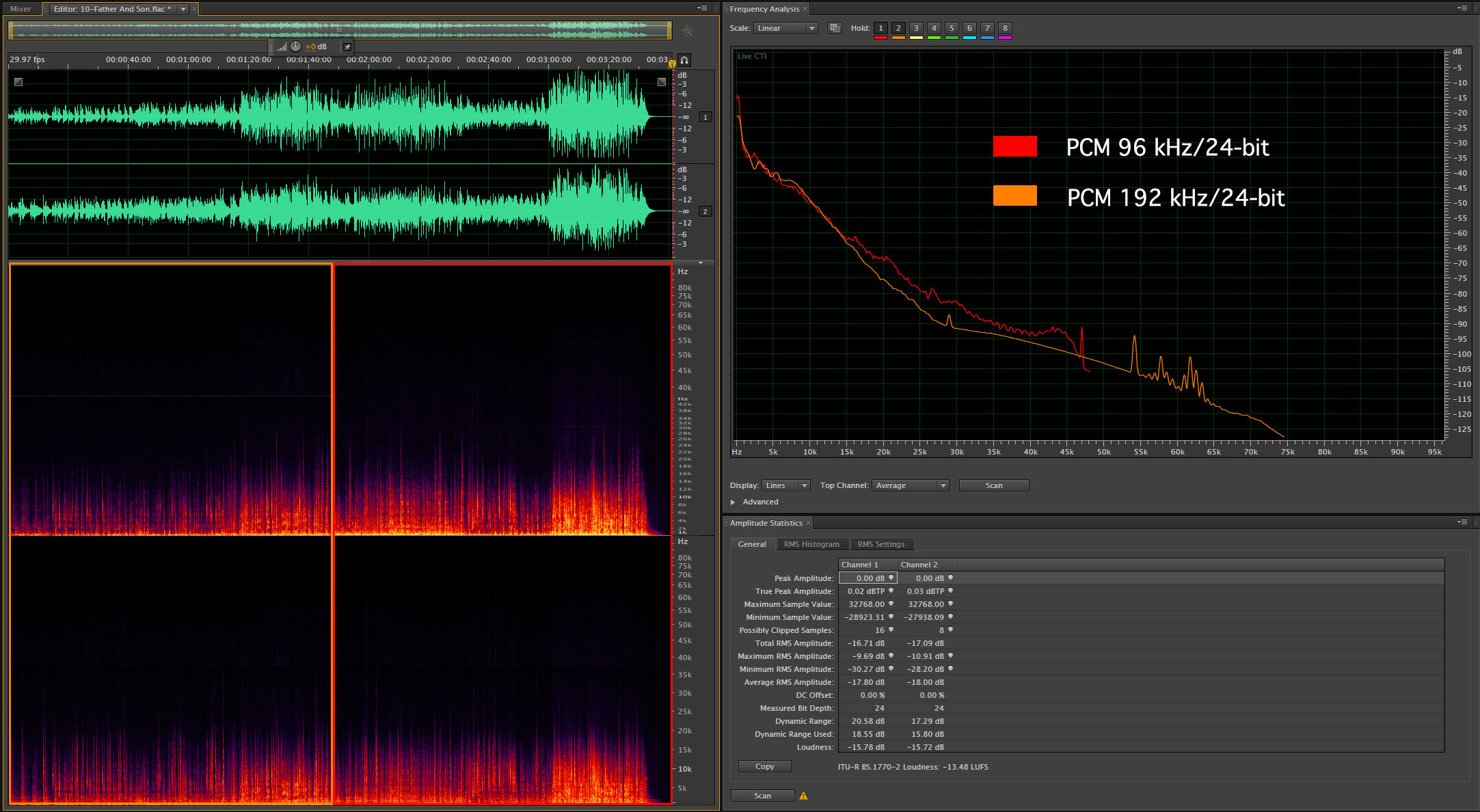This screenshot has width=1480, height=812.
Task: Open the Display dropdown set to Lines
Action: click(786, 485)
